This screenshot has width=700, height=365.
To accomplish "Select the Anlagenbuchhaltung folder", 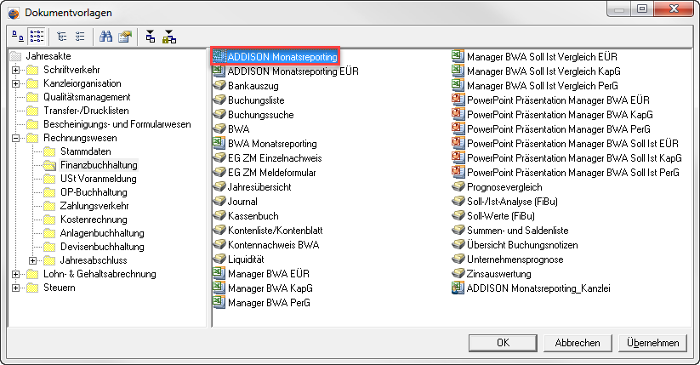I will (102, 233).
